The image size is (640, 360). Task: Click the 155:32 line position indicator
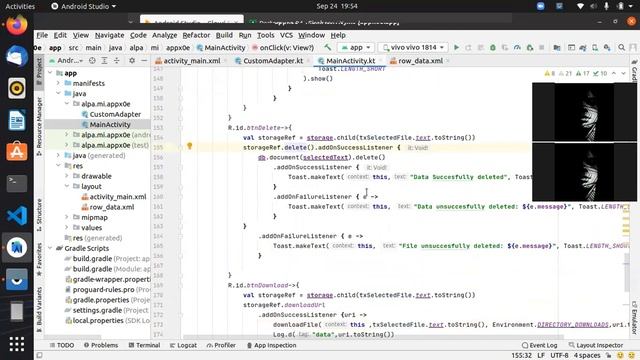coord(522,356)
